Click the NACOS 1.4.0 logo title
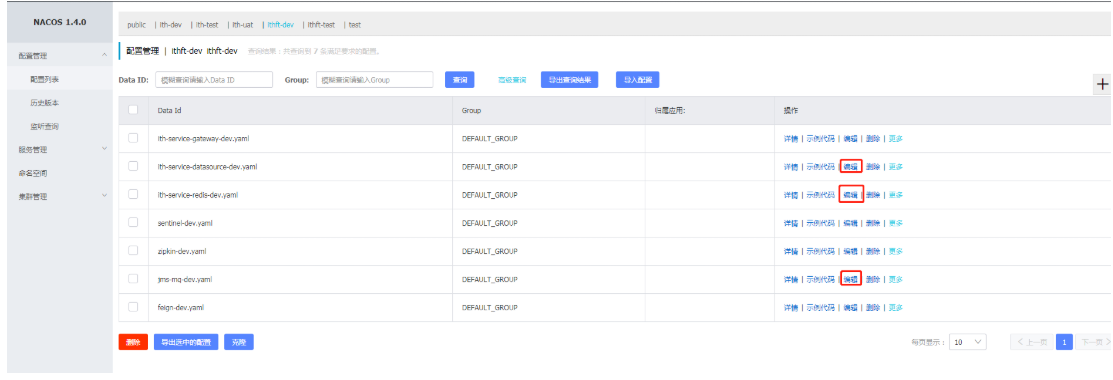The width and height of the screenshot is (1113, 380). [60, 22]
